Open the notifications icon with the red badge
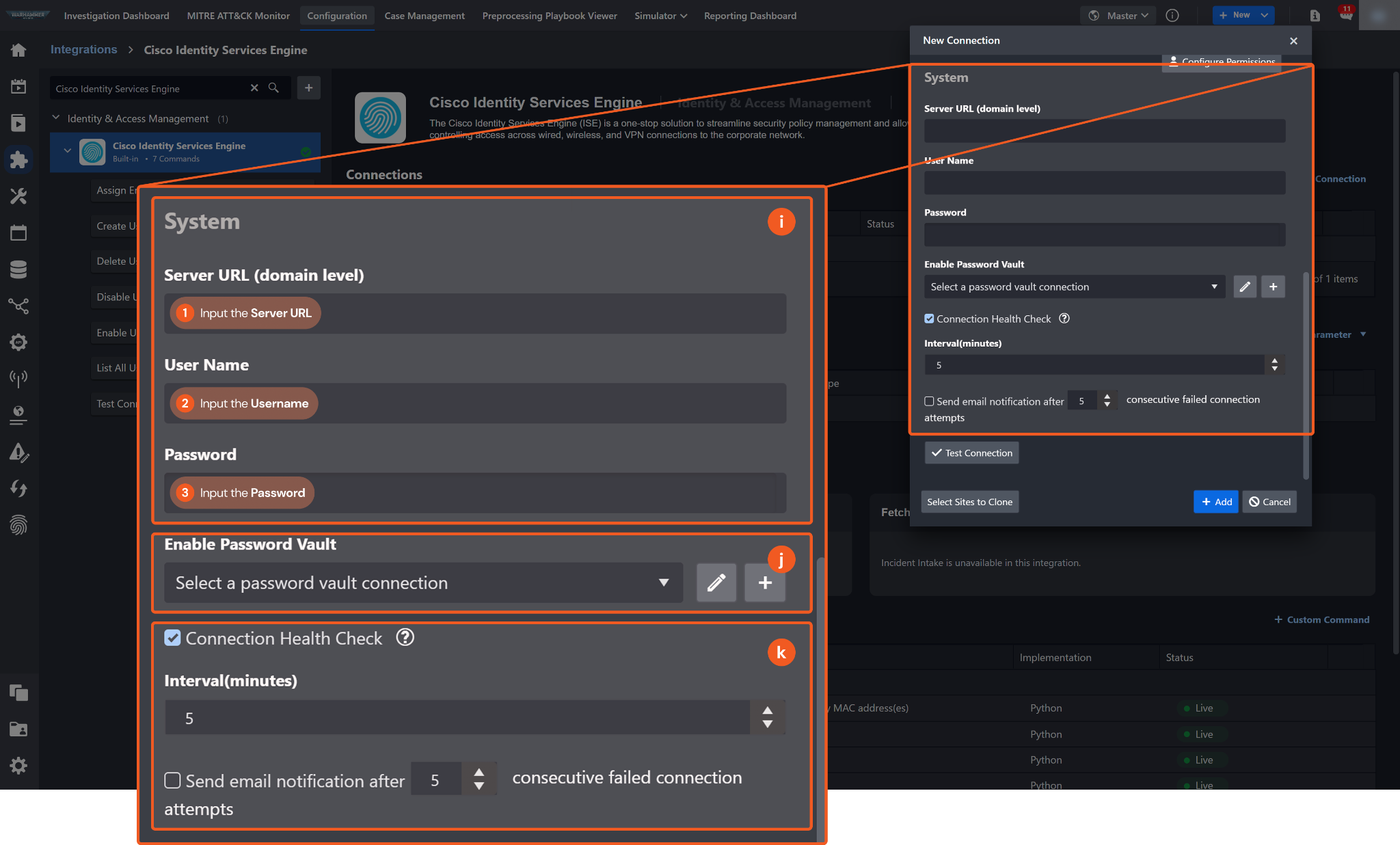The image size is (1400, 845). [1345, 14]
